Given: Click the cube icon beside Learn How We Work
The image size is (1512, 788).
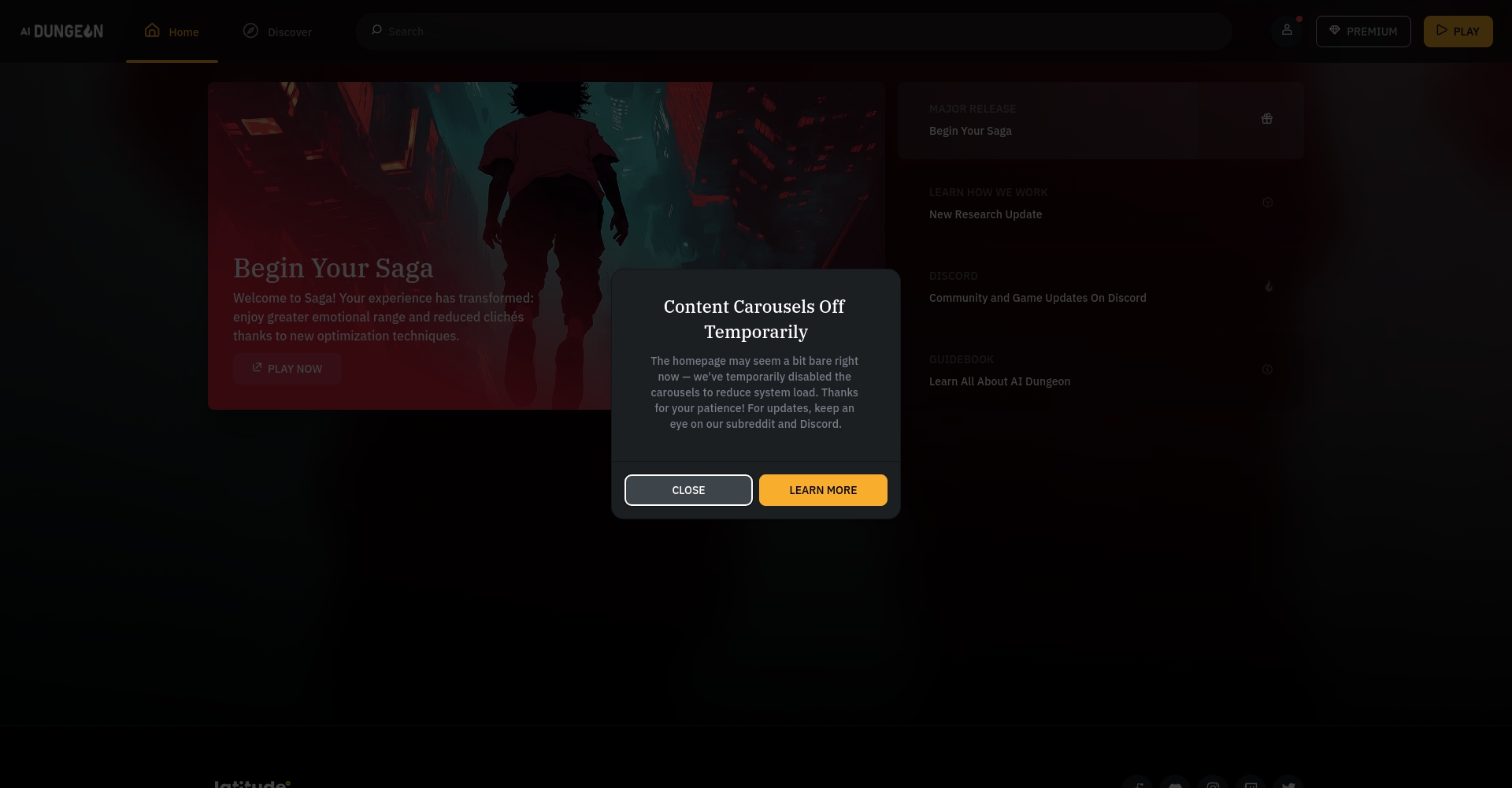Looking at the screenshot, I should pos(1267,203).
